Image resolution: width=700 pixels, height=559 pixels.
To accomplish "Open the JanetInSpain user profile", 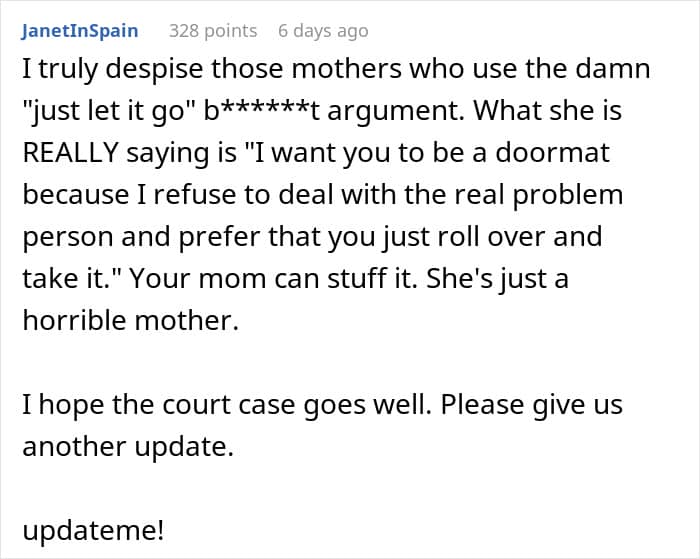I will (80, 31).
